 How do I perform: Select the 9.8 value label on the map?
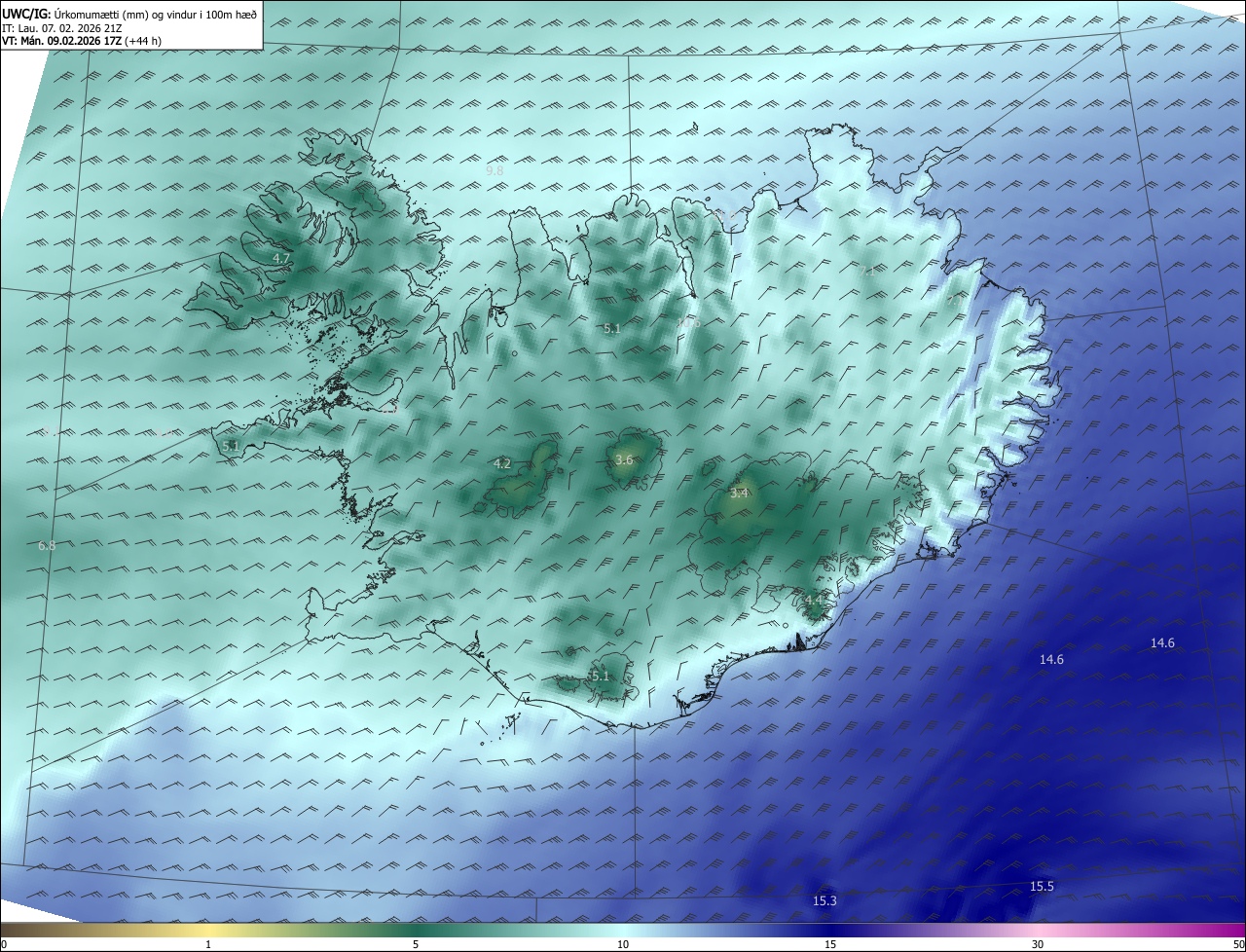(495, 170)
